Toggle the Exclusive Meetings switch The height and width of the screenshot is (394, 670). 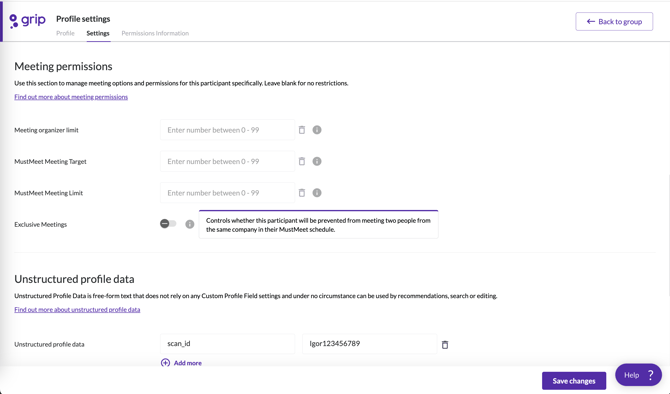point(168,223)
